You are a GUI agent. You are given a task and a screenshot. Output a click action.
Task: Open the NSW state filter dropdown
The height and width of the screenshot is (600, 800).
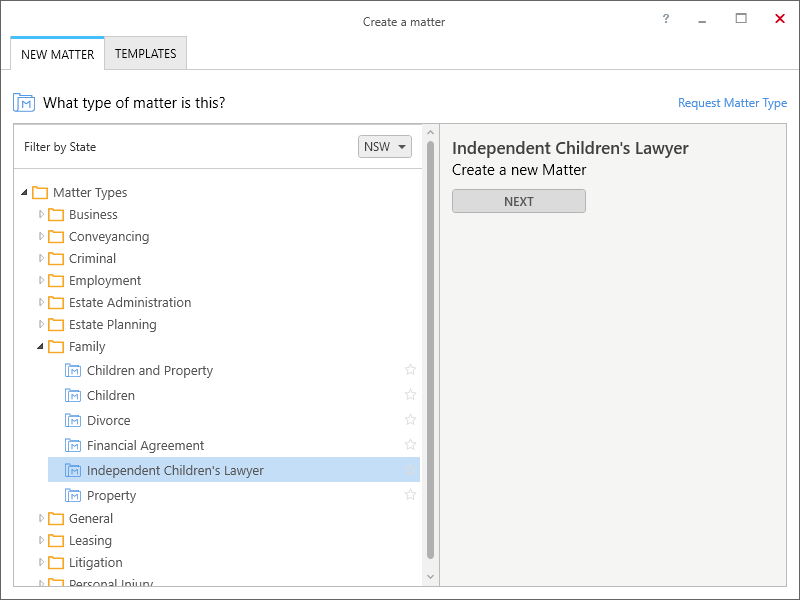point(385,146)
